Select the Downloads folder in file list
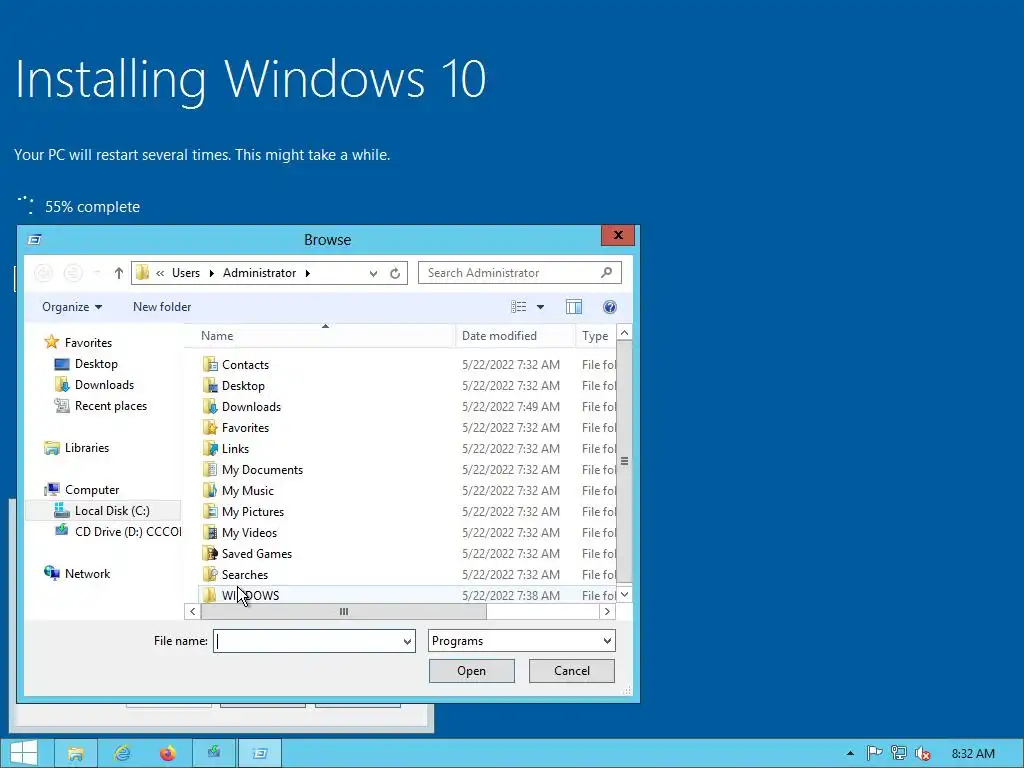The height and width of the screenshot is (768, 1024). tap(251, 406)
